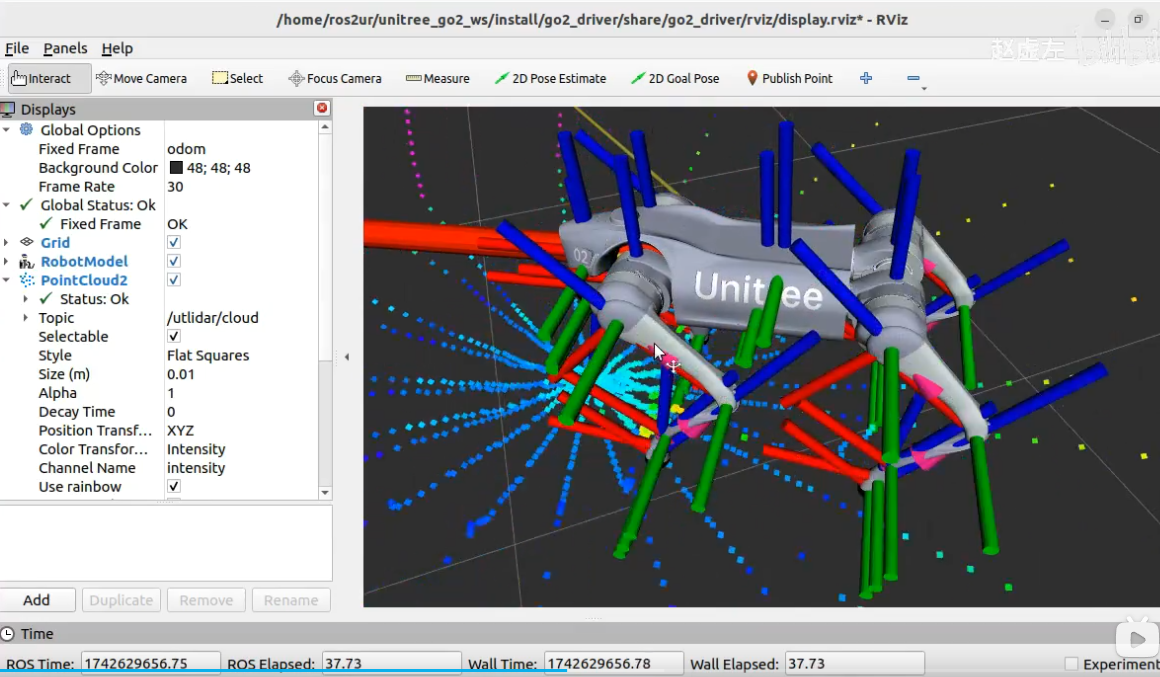
Task: Open the toolbar overflow arrow
Action: (924, 89)
